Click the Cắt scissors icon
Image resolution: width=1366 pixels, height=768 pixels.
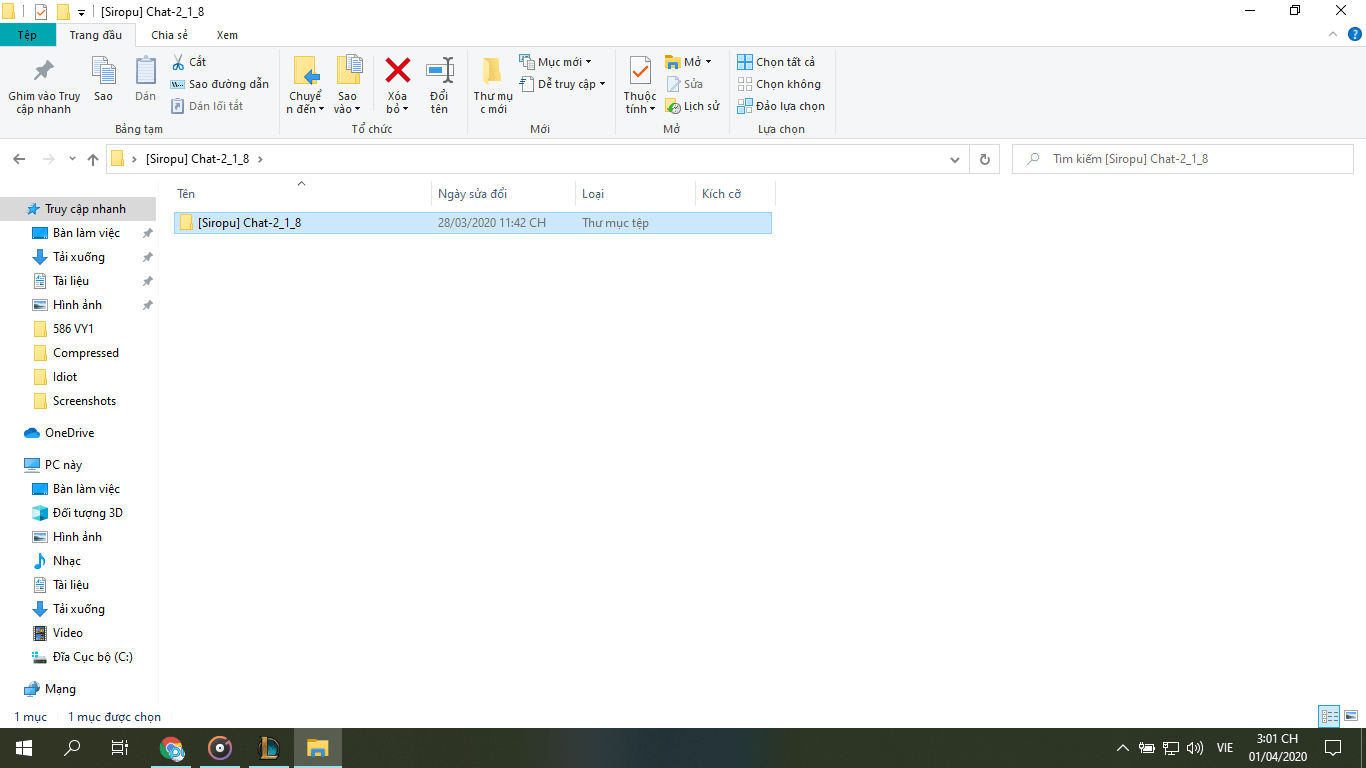click(x=179, y=62)
